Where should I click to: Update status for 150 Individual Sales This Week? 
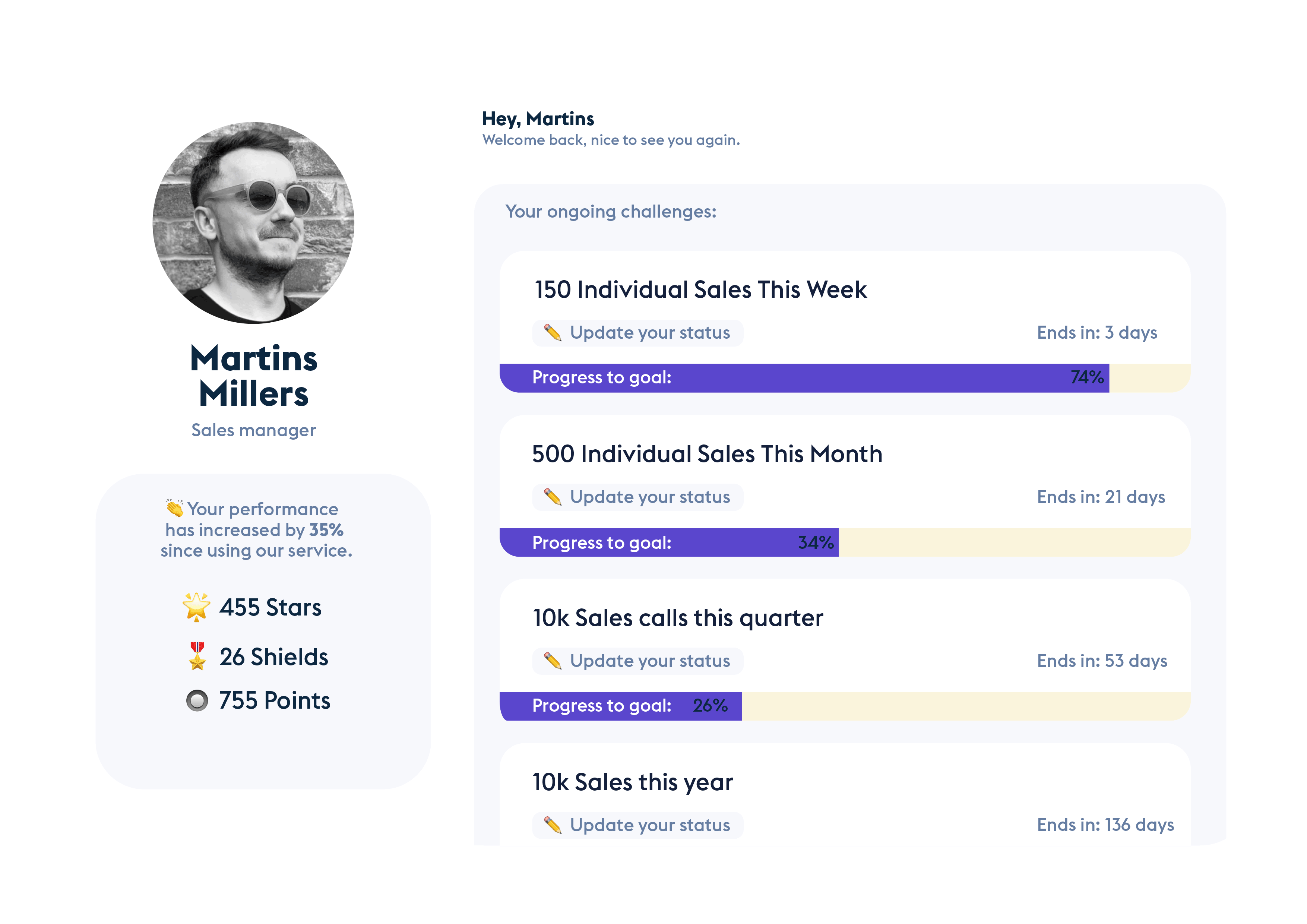[649, 333]
